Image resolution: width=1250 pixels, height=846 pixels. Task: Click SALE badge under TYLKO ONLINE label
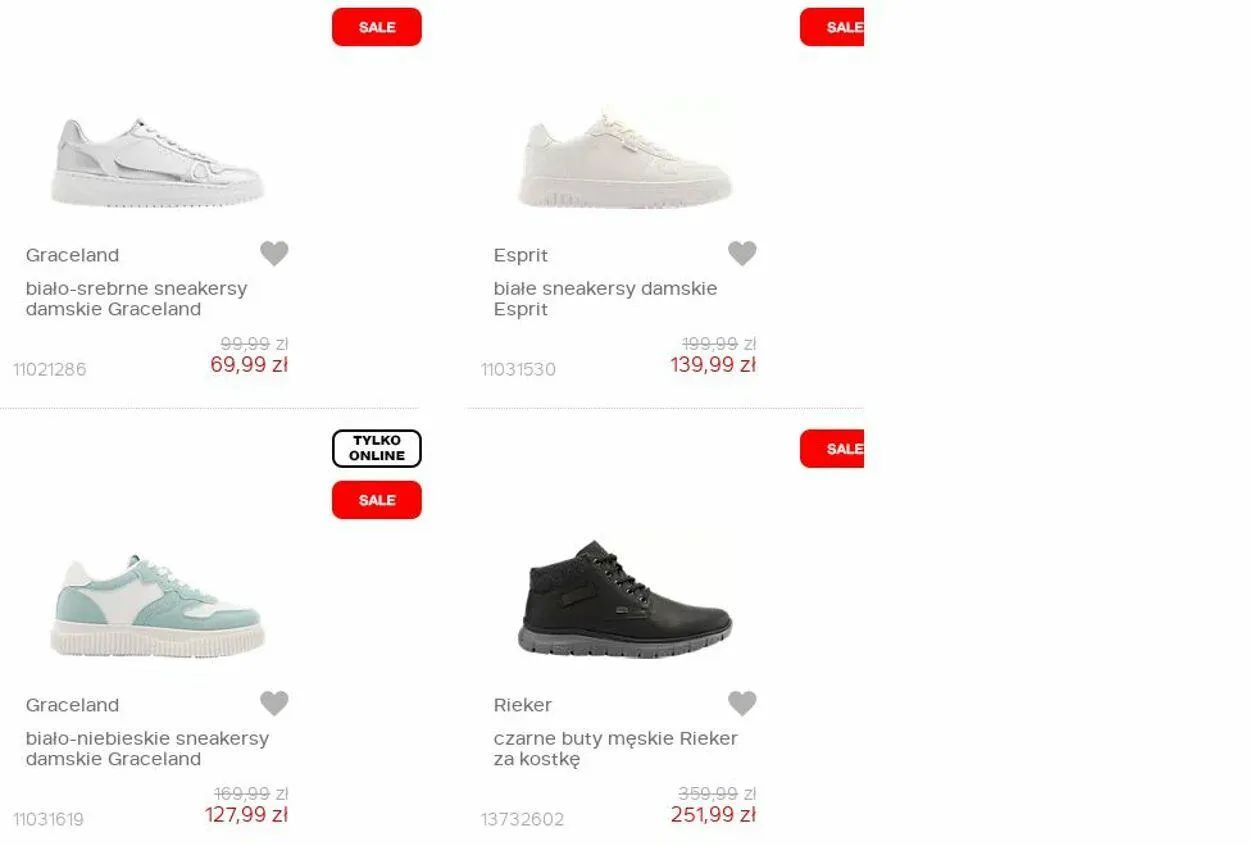(x=377, y=500)
